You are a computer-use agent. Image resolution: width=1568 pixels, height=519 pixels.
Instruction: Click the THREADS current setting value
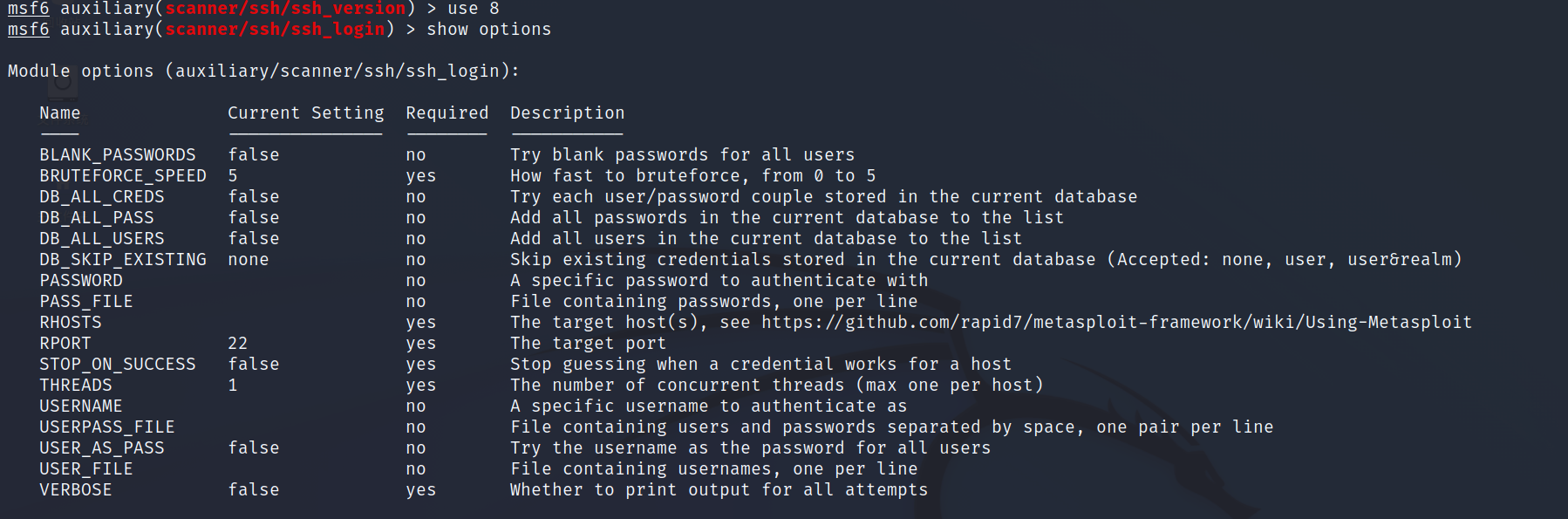coord(233,386)
